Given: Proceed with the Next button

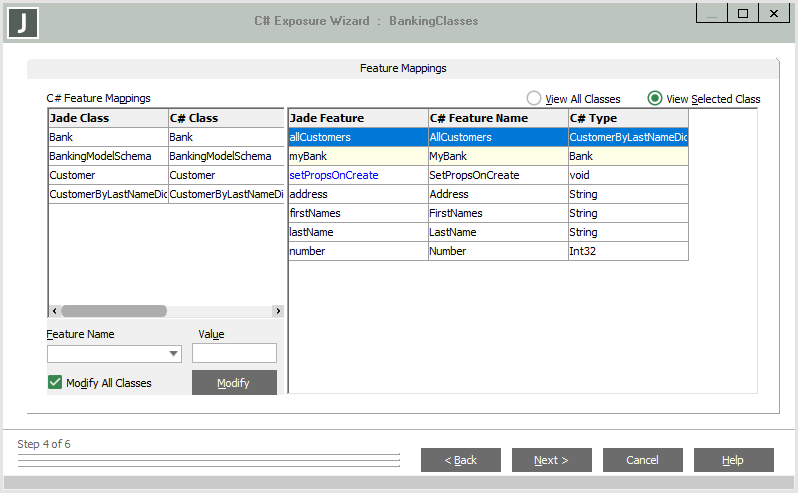Looking at the screenshot, I should click(551, 460).
